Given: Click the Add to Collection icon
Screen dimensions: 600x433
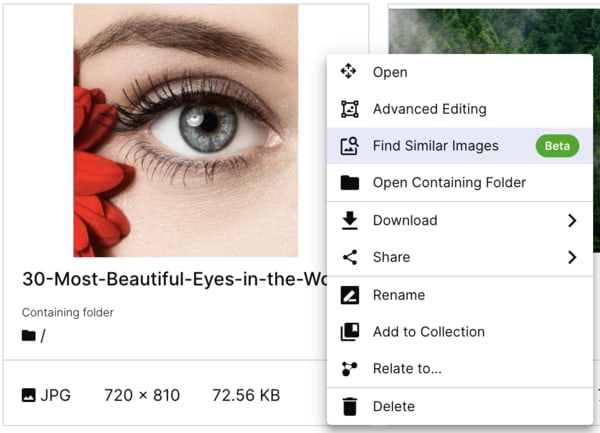Looking at the screenshot, I should 350,332.
